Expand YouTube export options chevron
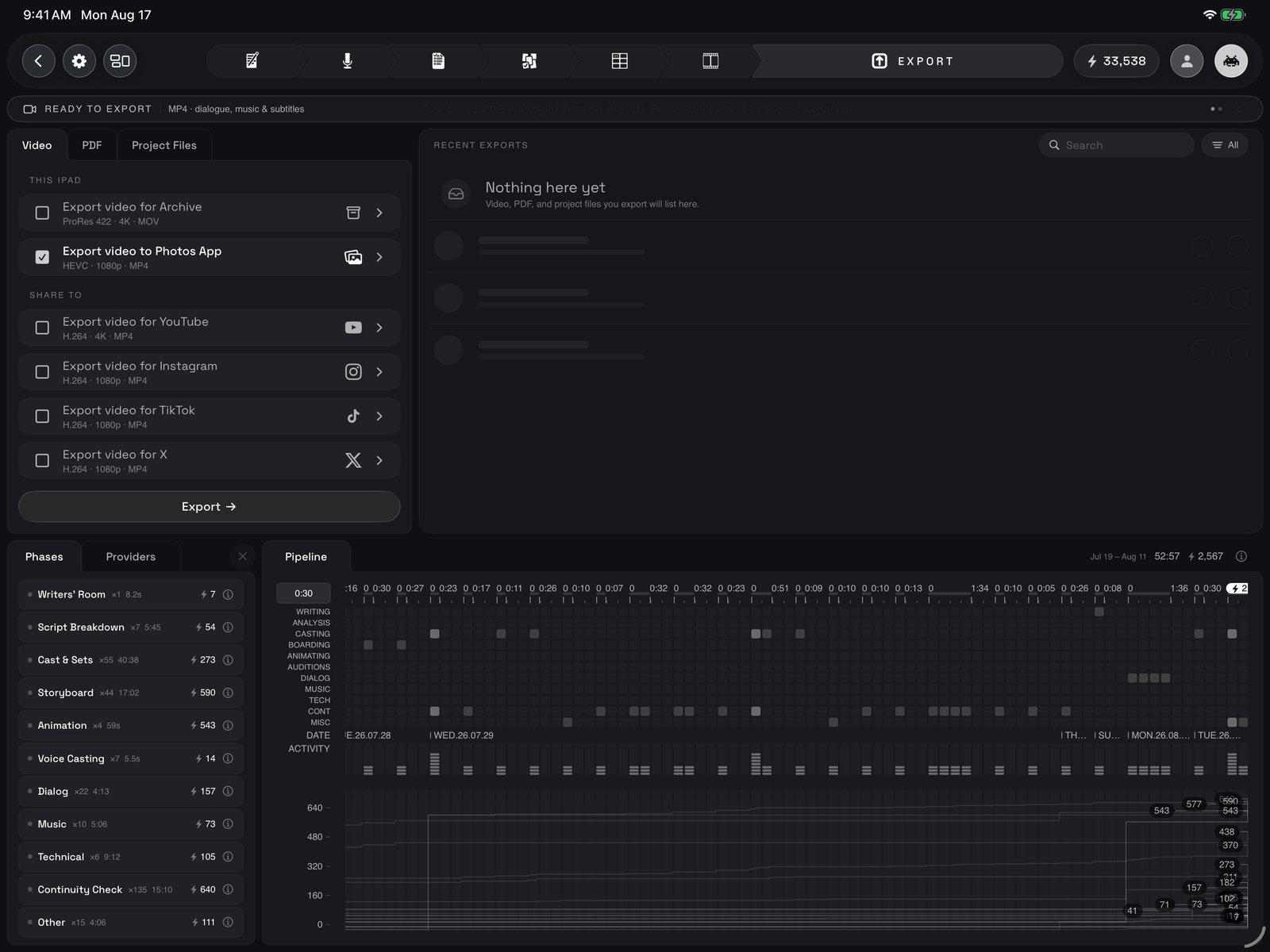This screenshot has width=1270, height=952. click(379, 328)
